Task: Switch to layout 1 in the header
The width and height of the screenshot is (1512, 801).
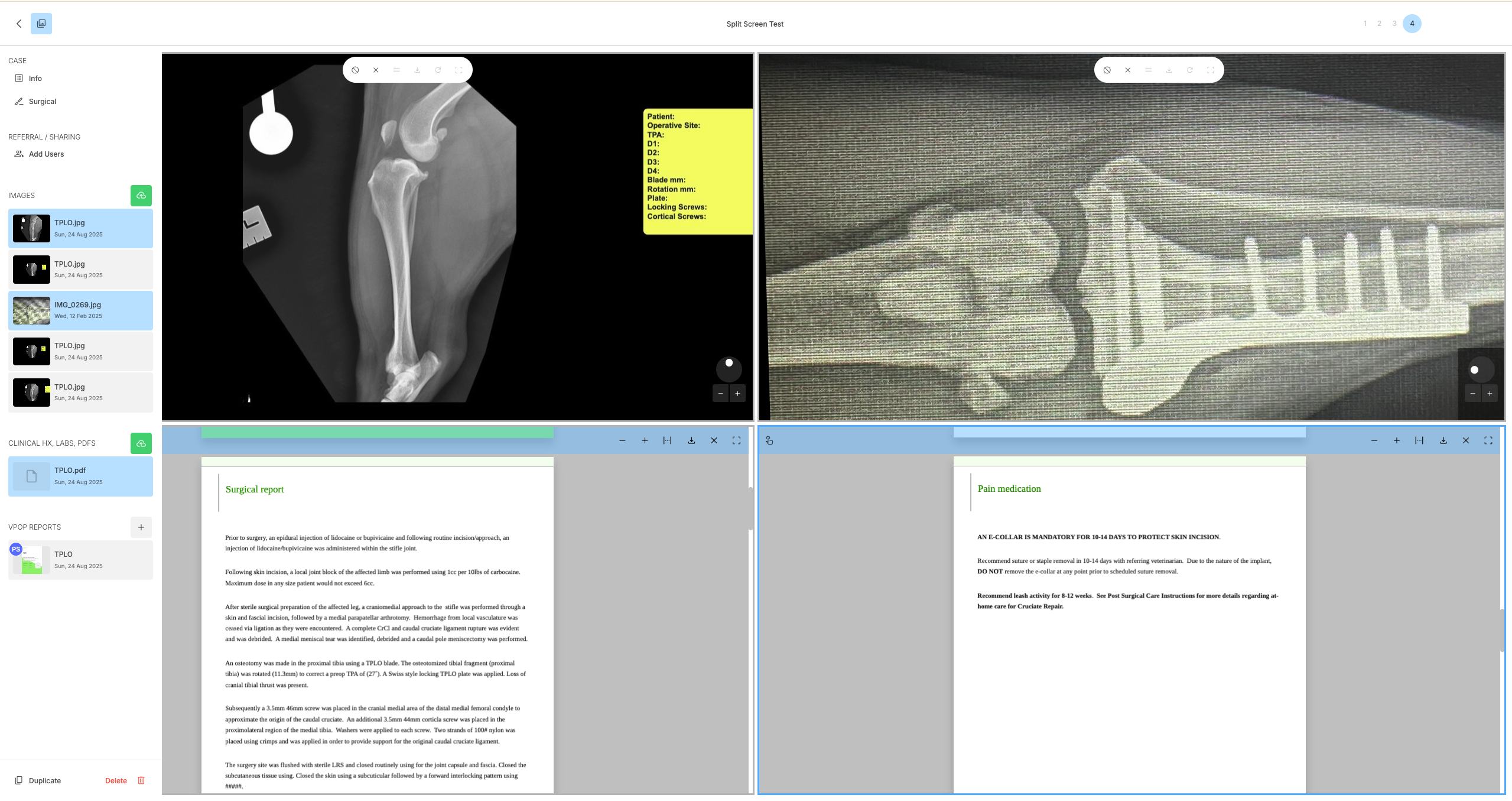Action: tap(1365, 24)
